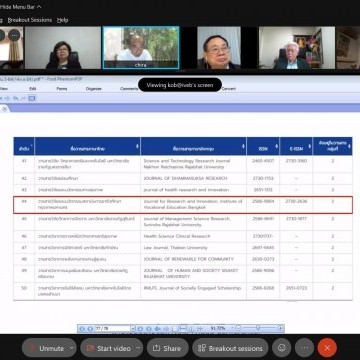
Task: Click the screen icon in Foxit quick toolbar
Action: (x=32, y=98)
